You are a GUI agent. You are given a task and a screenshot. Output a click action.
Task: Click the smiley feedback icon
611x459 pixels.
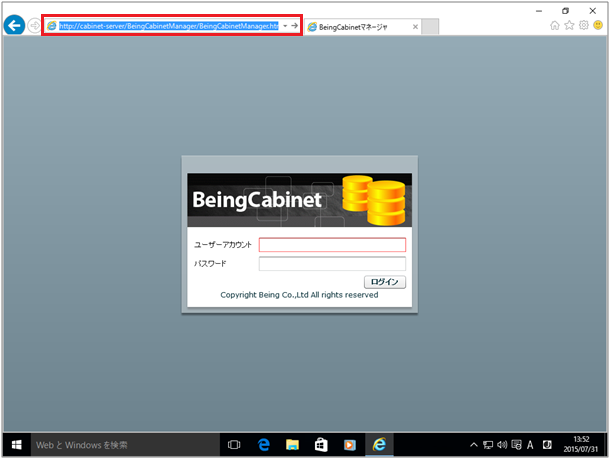(x=598, y=25)
